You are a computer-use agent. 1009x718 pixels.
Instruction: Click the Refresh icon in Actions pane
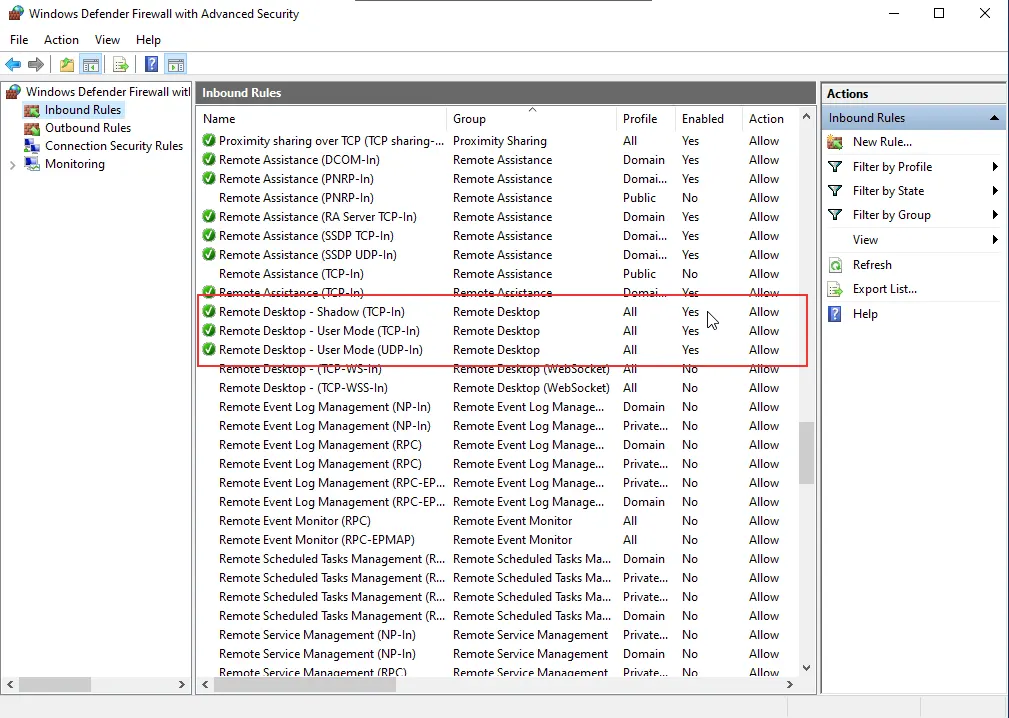tap(835, 265)
